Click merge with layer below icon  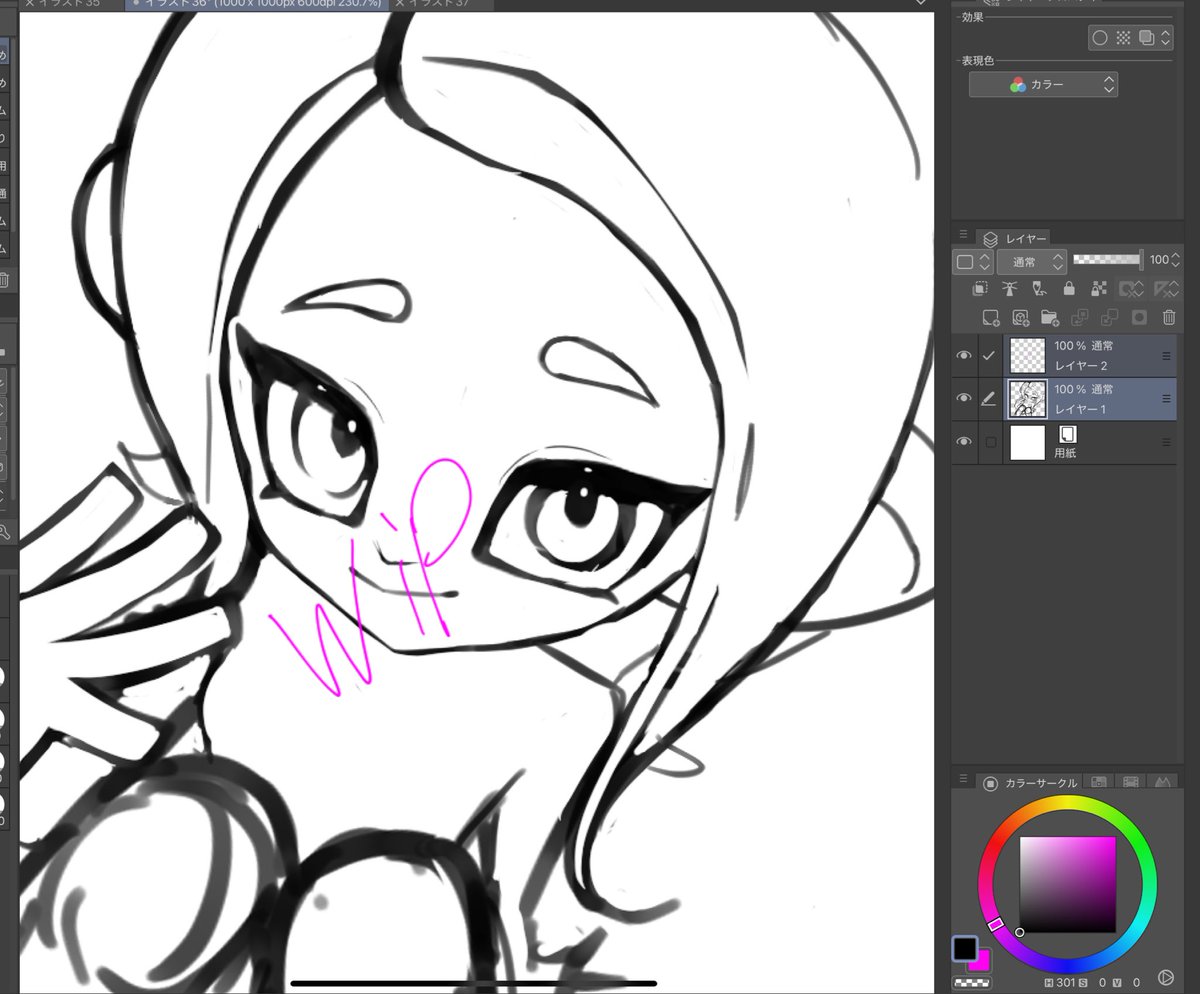point(1109,318)
